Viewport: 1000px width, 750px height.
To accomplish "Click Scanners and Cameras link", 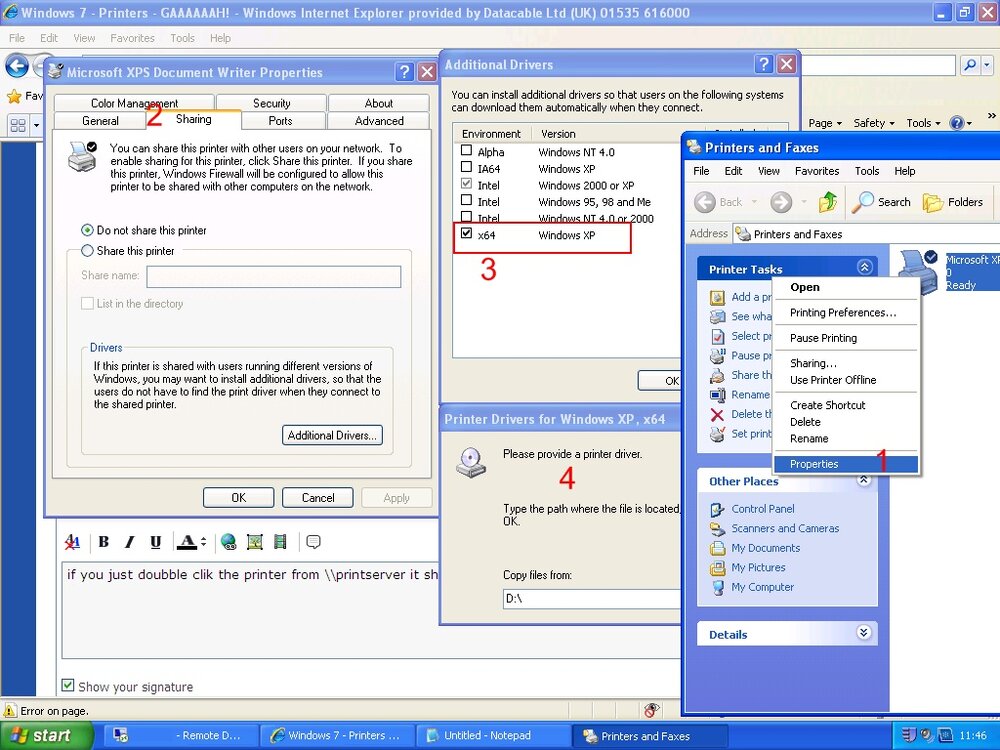I will click(785, 529).
